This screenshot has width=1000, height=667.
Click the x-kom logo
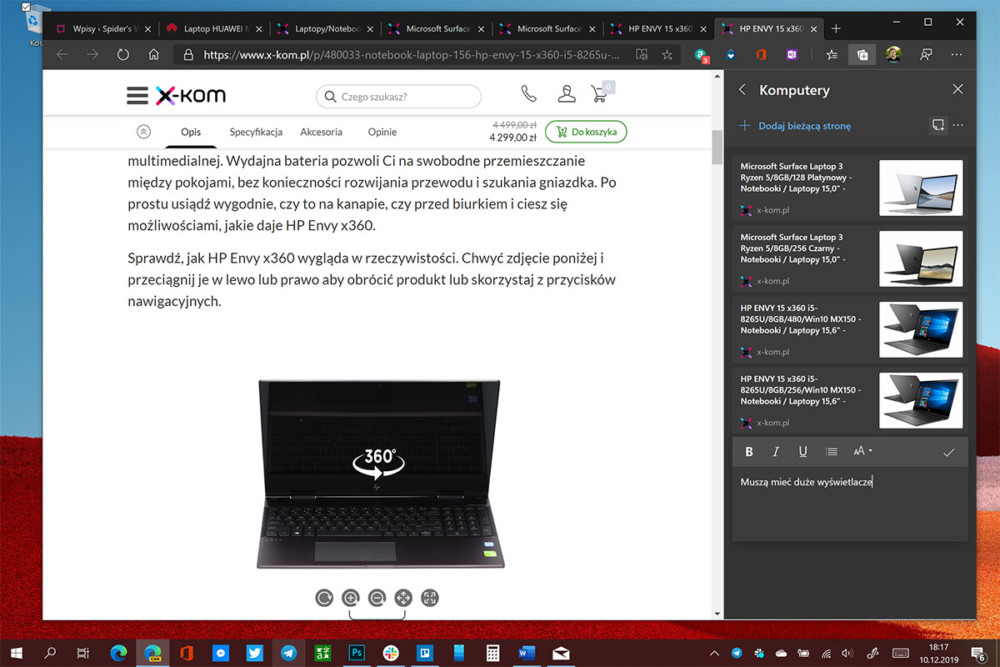point(191,96)
